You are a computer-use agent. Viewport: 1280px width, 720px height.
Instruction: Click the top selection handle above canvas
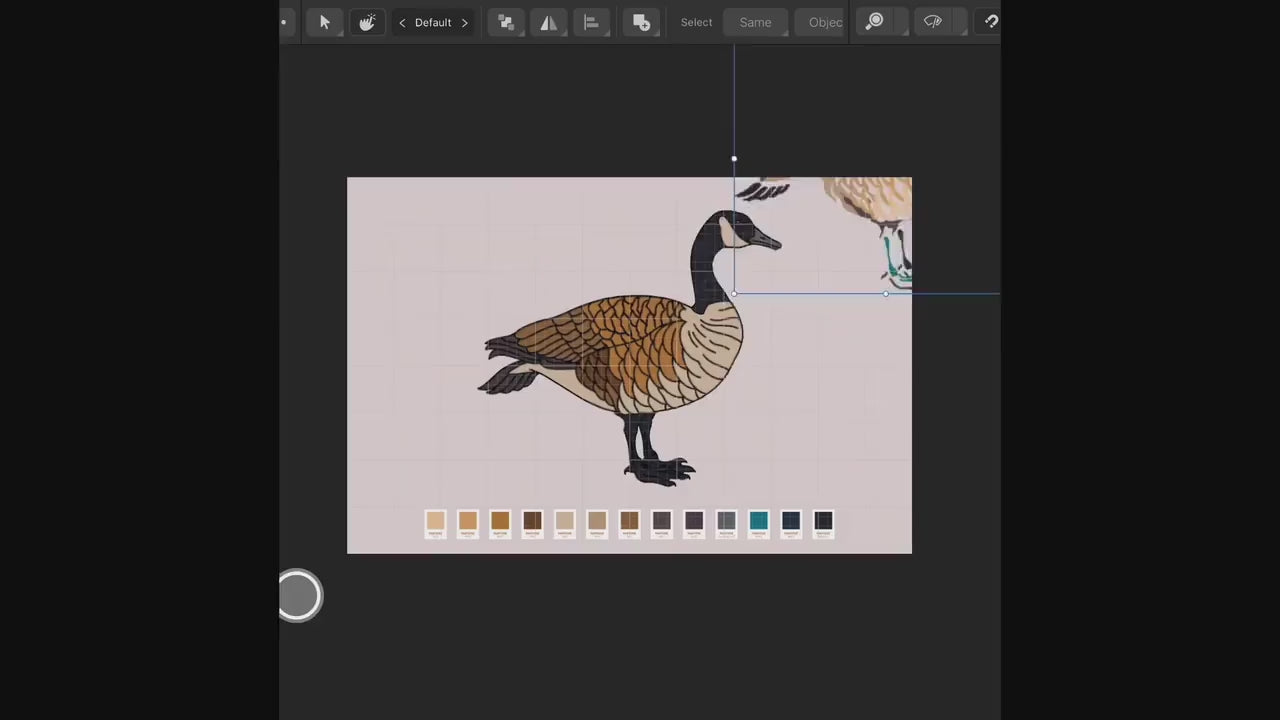pyautogui.click(x=734, y=158)
